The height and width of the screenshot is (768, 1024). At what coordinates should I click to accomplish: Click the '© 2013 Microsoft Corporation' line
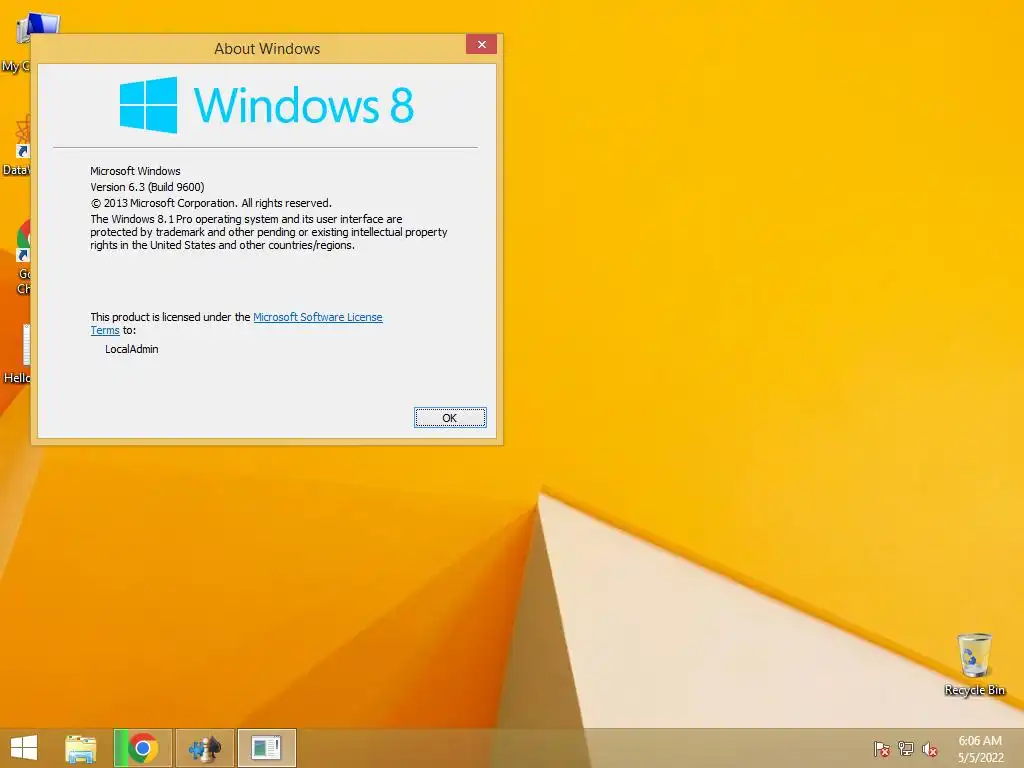[x=211, y=203]
